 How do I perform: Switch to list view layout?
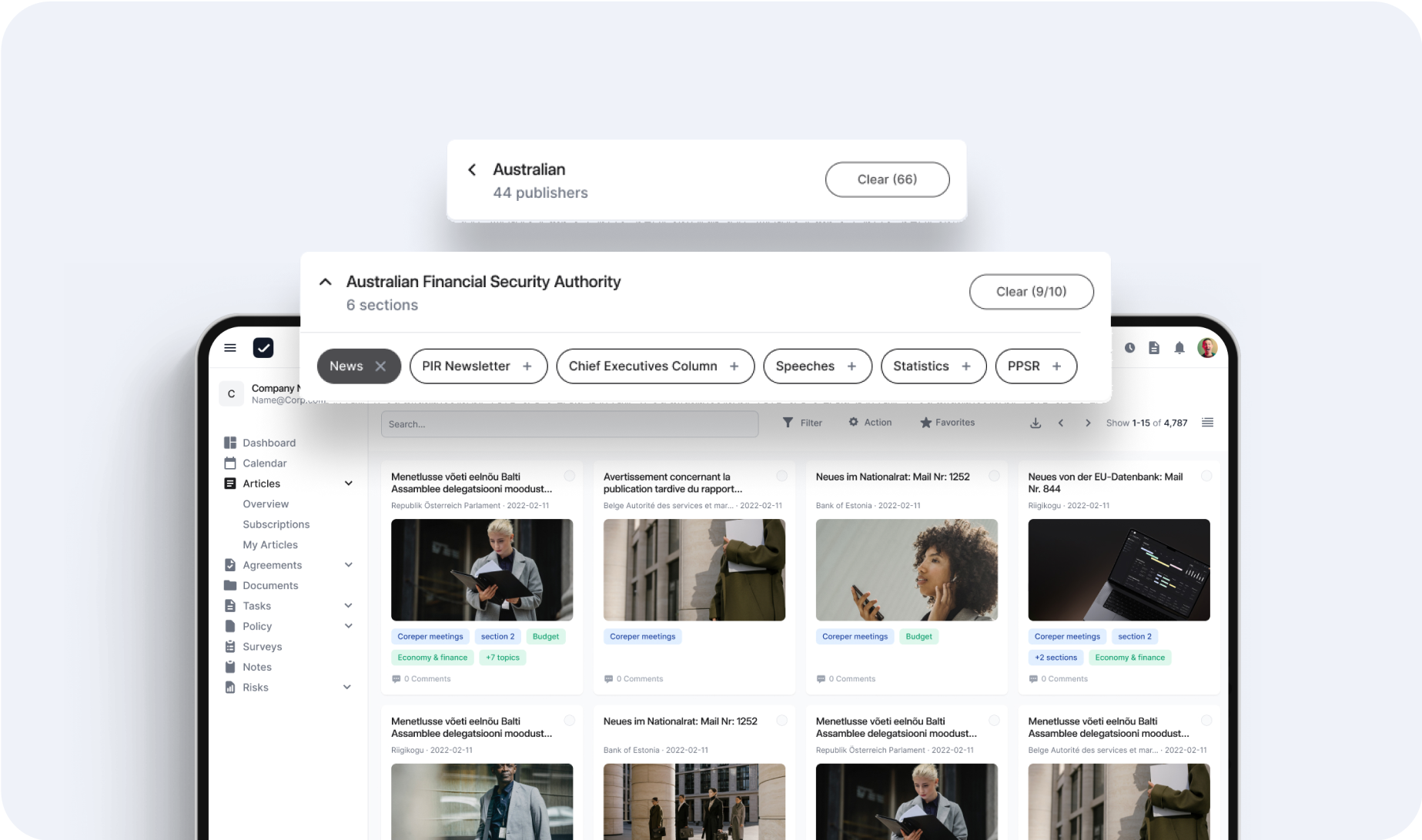[x=1207, y=423]
